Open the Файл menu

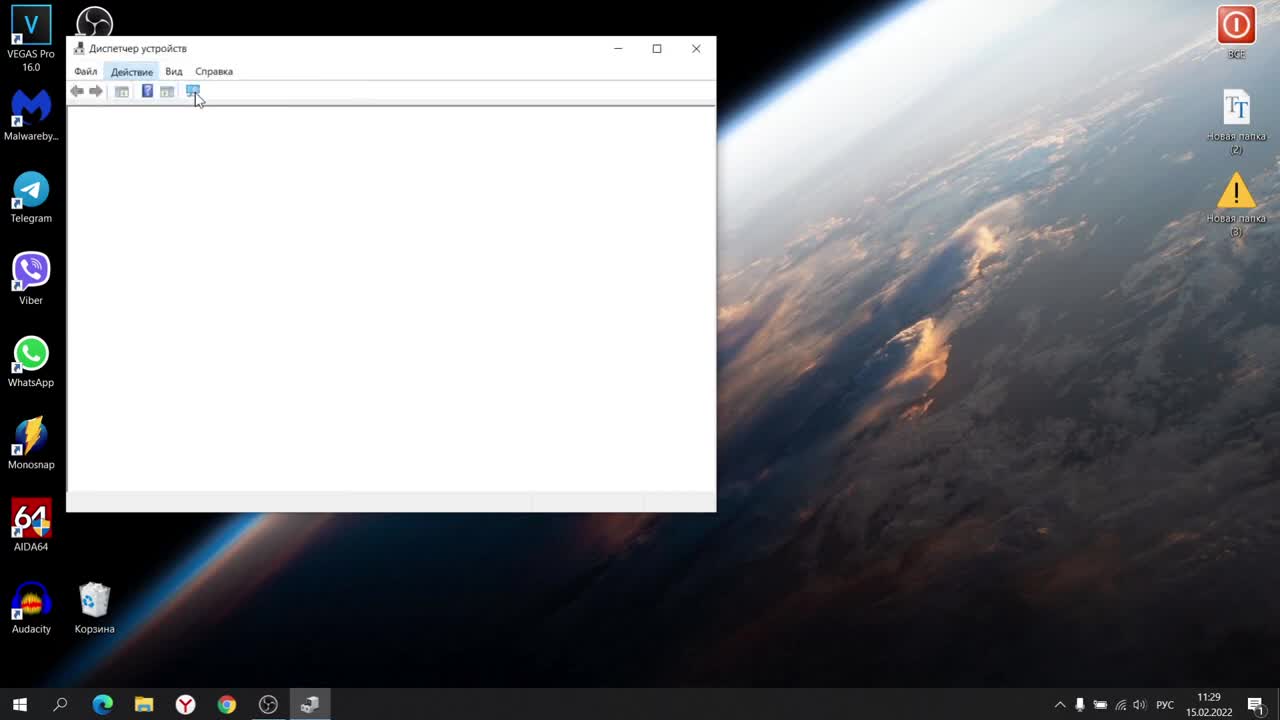coord(85,72)
